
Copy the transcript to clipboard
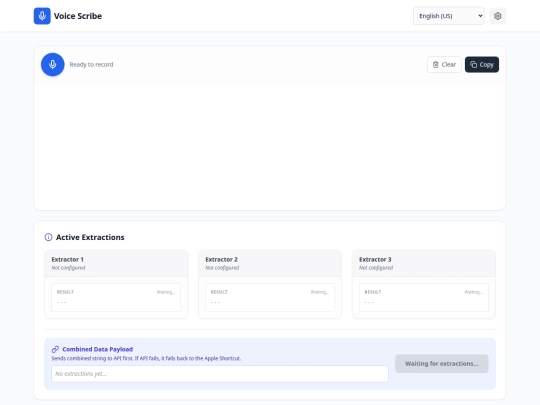tap(482, 64)
